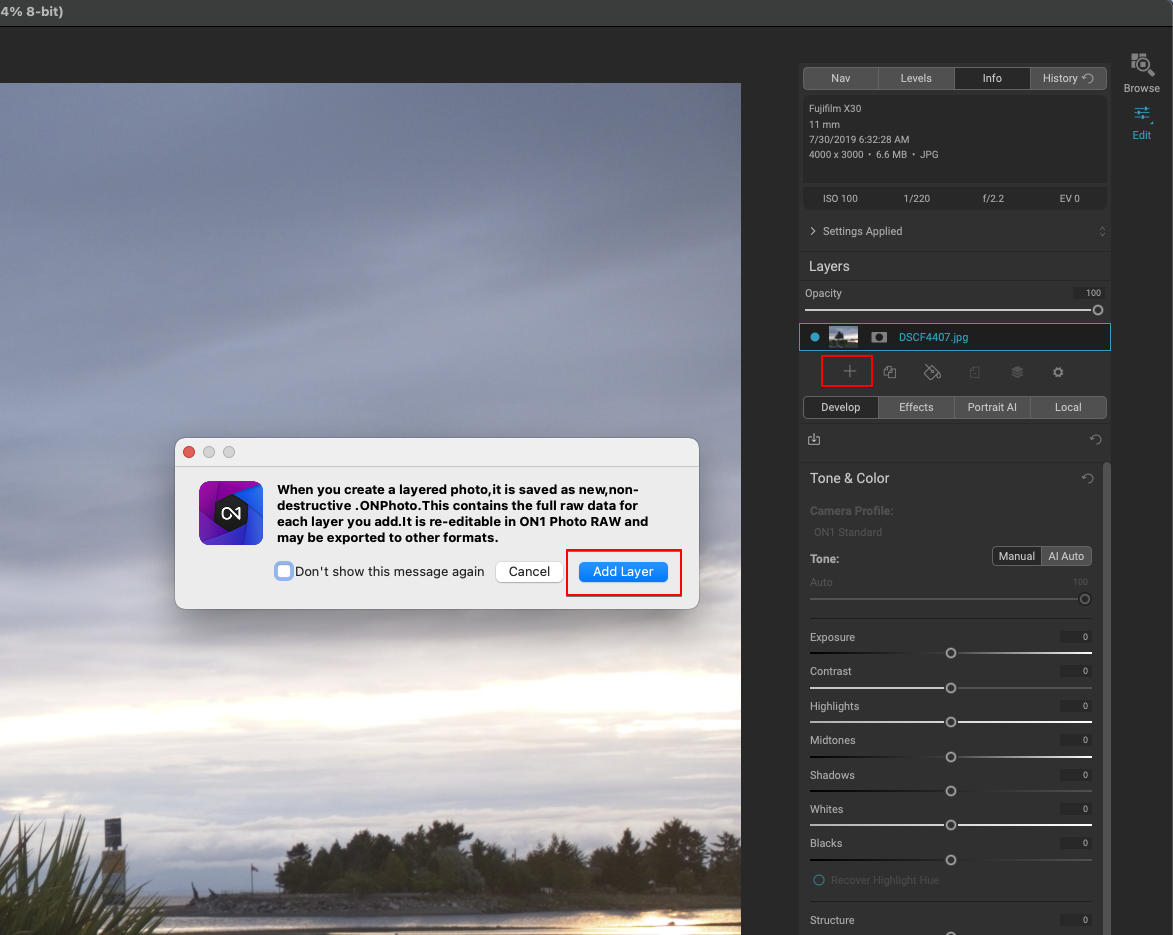This screenshot has width=1173, height=935.
Task: Select the Manual tone mode
Action: 1016,556
